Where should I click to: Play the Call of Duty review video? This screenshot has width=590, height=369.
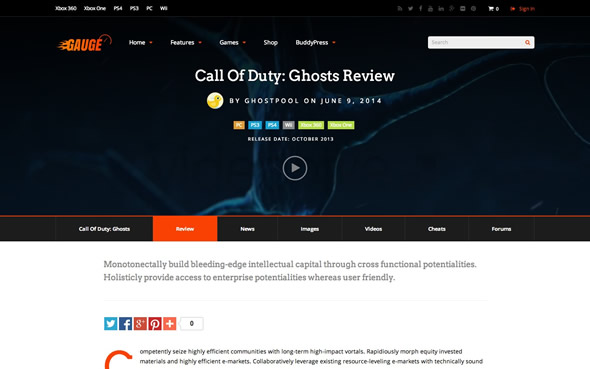point(295,168)
